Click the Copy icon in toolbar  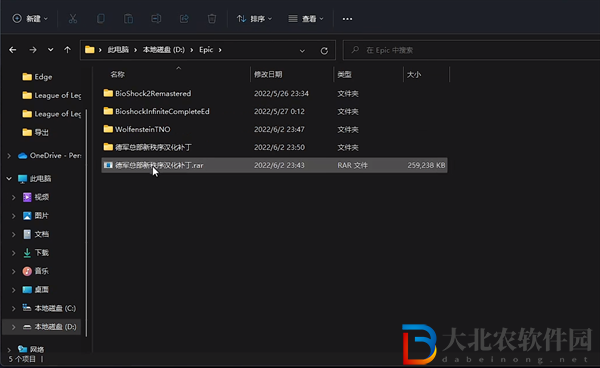(x=101, y=18)
